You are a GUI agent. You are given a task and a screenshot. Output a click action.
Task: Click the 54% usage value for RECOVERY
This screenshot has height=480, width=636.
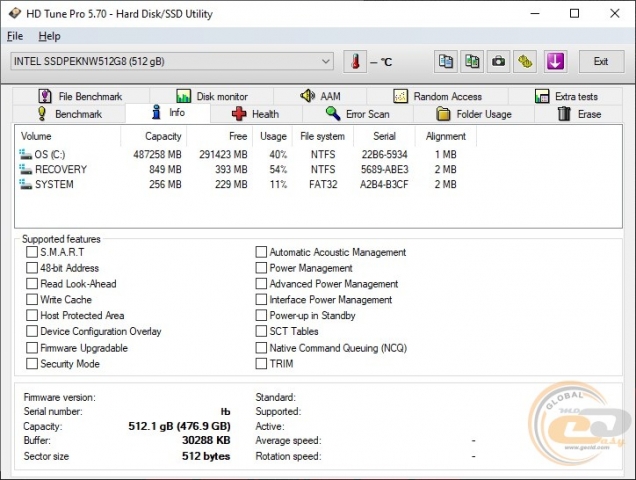point(278,169)
